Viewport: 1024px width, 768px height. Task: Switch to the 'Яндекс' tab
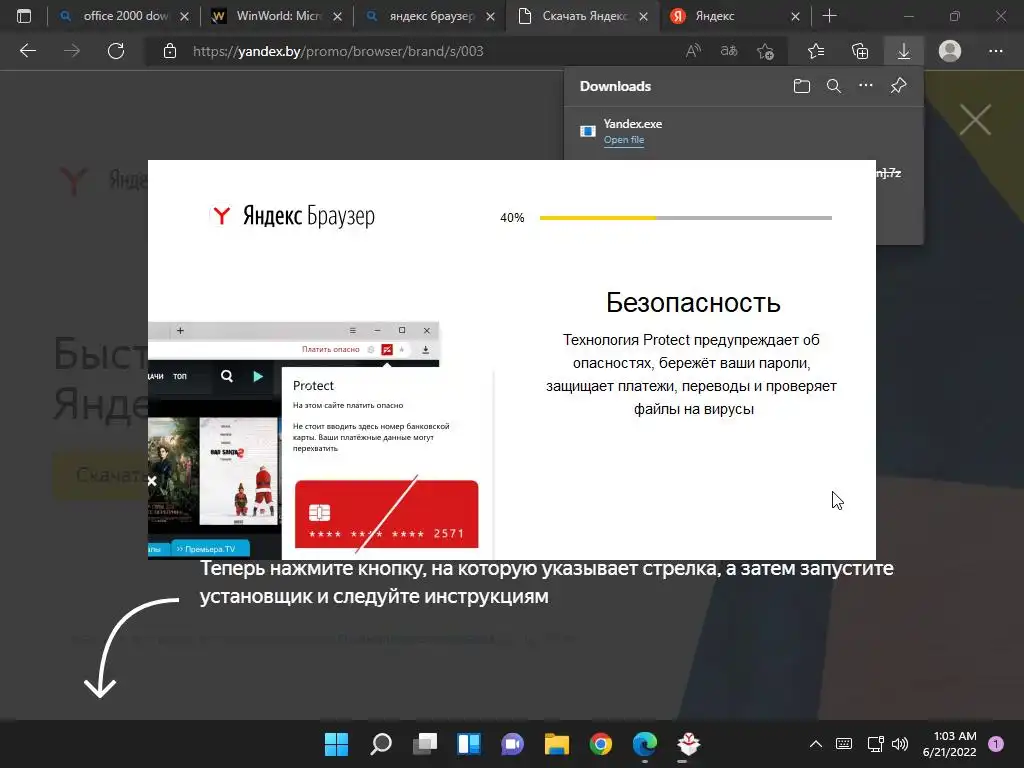(736, 16)
